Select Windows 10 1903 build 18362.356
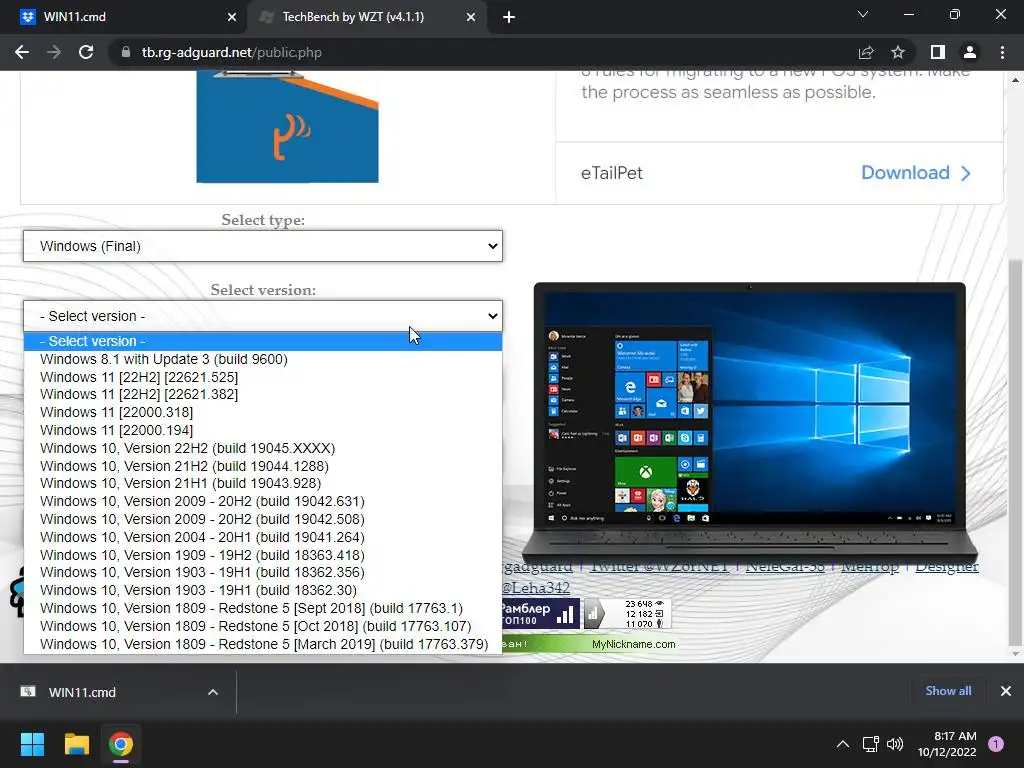 pos(263,572)
